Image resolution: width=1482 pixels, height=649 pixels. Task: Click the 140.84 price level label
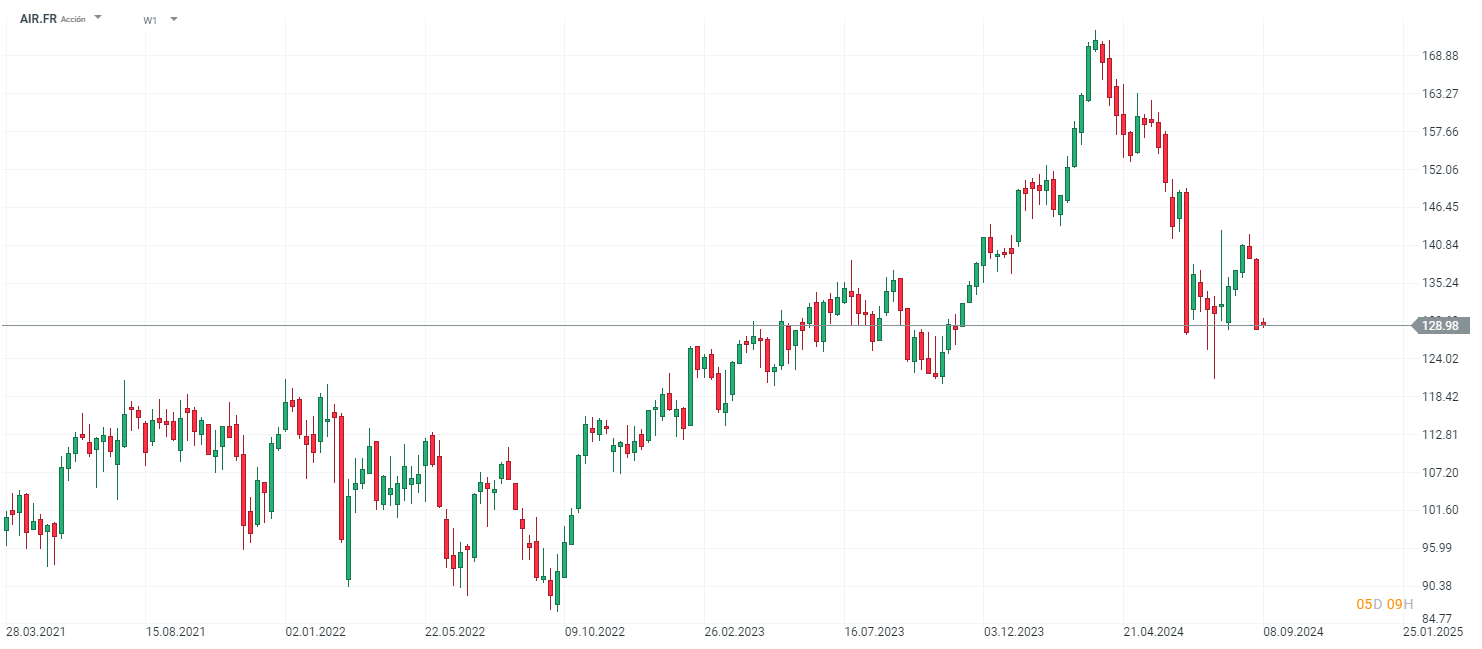pyautogui.click(x=1439, y=245)
